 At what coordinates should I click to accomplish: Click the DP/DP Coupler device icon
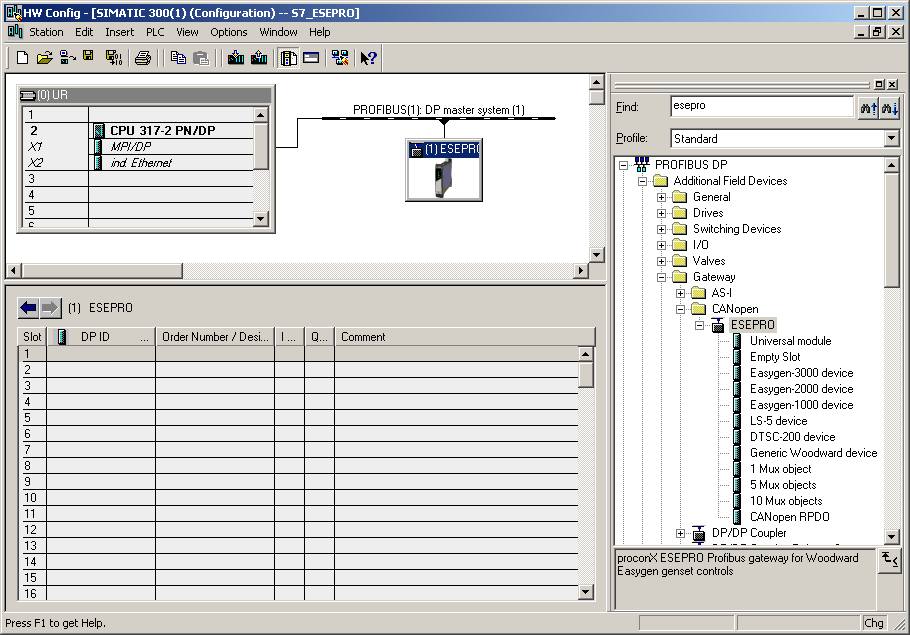(x=699, y=533)
